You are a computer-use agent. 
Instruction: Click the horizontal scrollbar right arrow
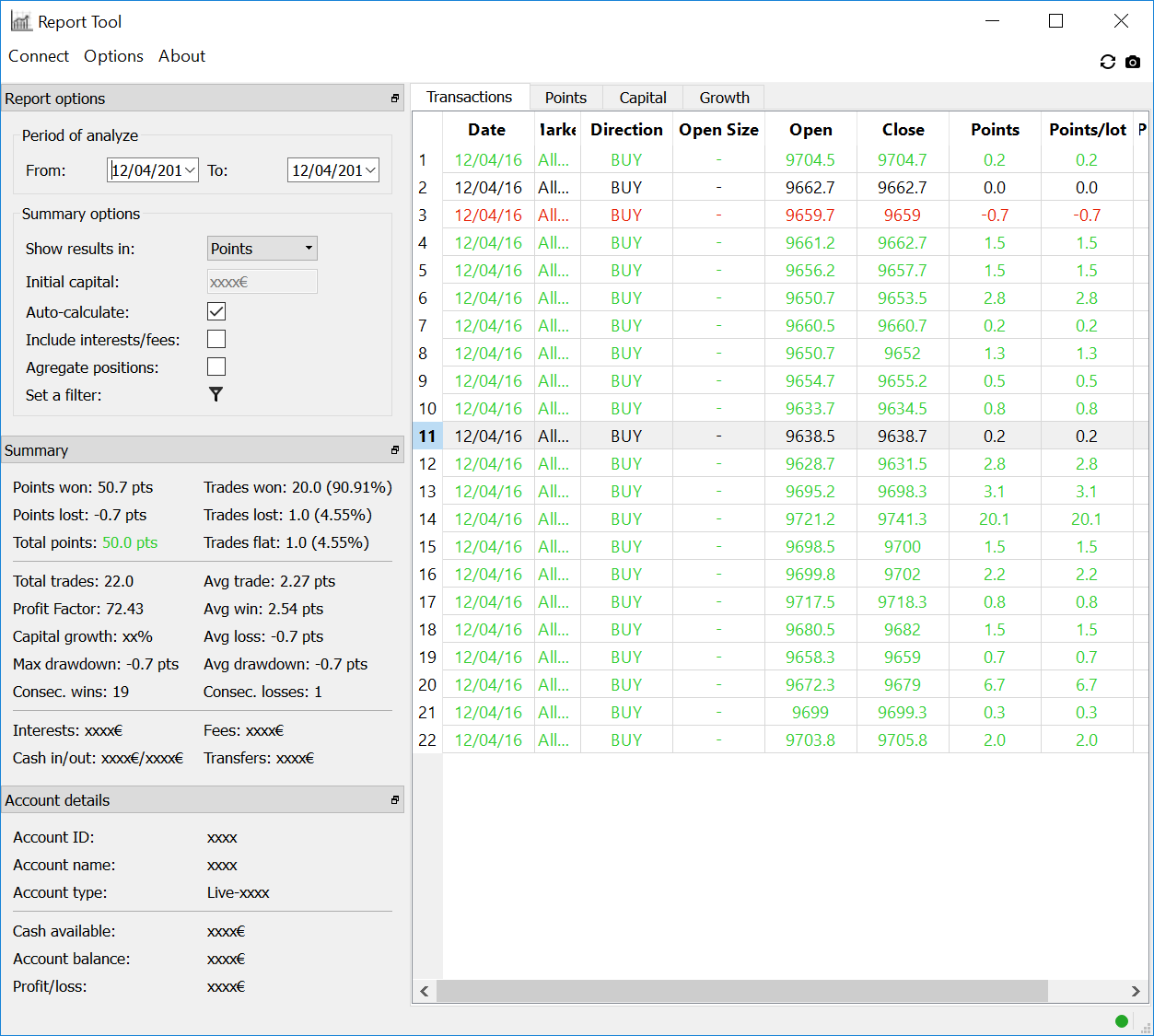click(1136, 991)
